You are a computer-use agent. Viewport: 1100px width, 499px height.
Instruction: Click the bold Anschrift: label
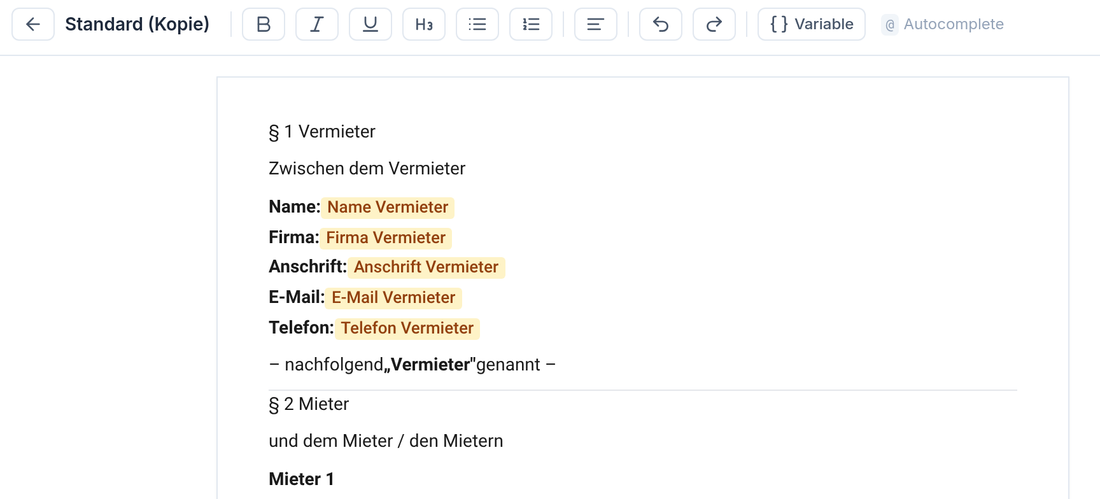point(307,267)
